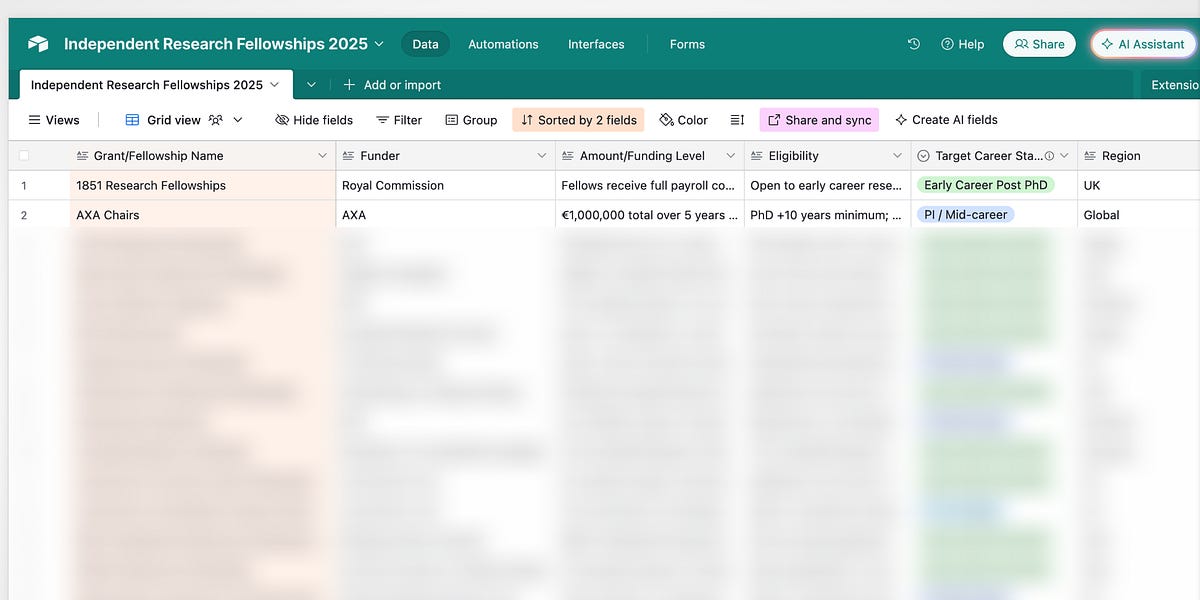Tick the select-all rows checkbox
Viewport: 1200px width, 600px height.
pos(24,156)
